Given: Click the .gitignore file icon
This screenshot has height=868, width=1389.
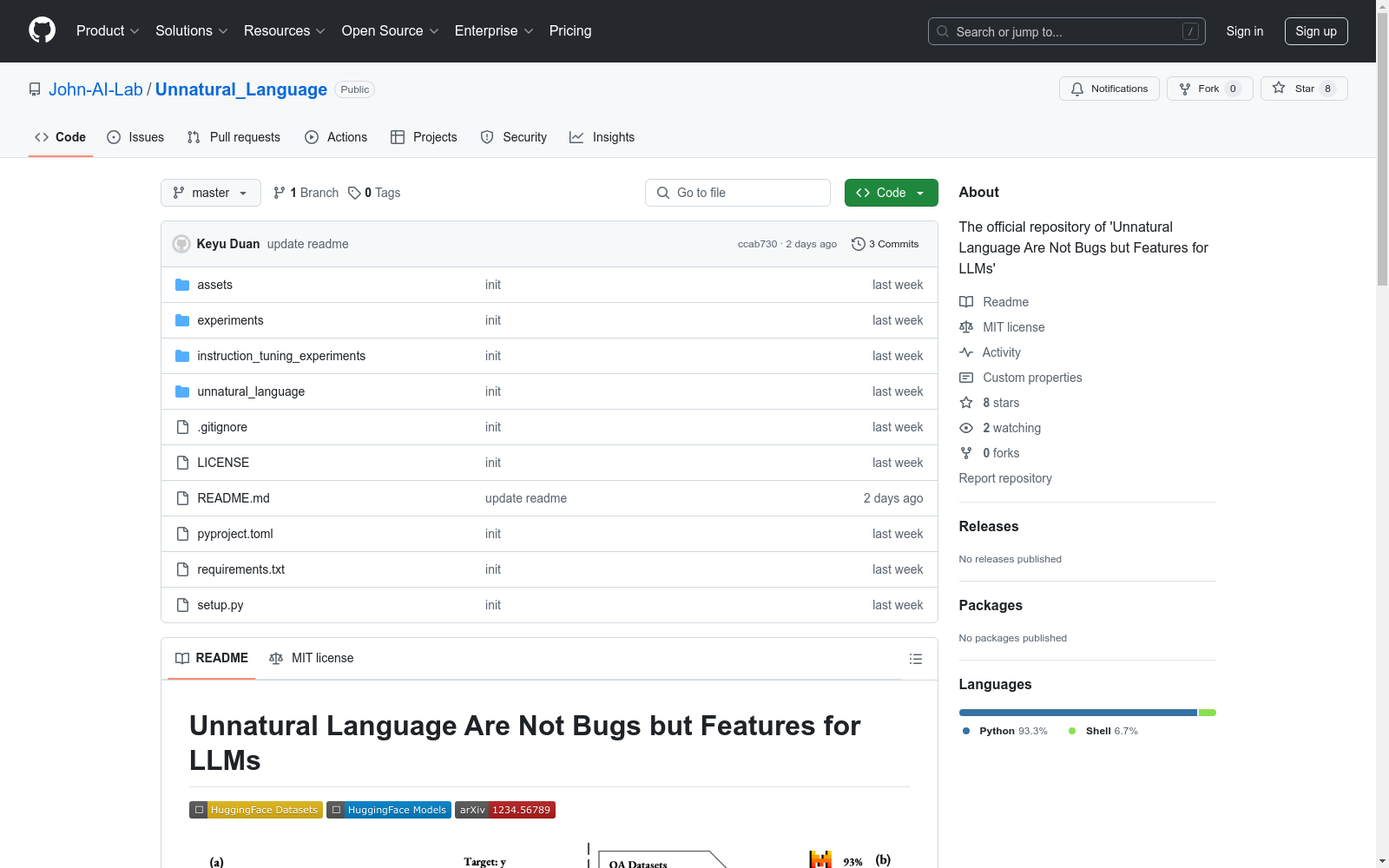Looking at the screenshot, I should 182,427.
